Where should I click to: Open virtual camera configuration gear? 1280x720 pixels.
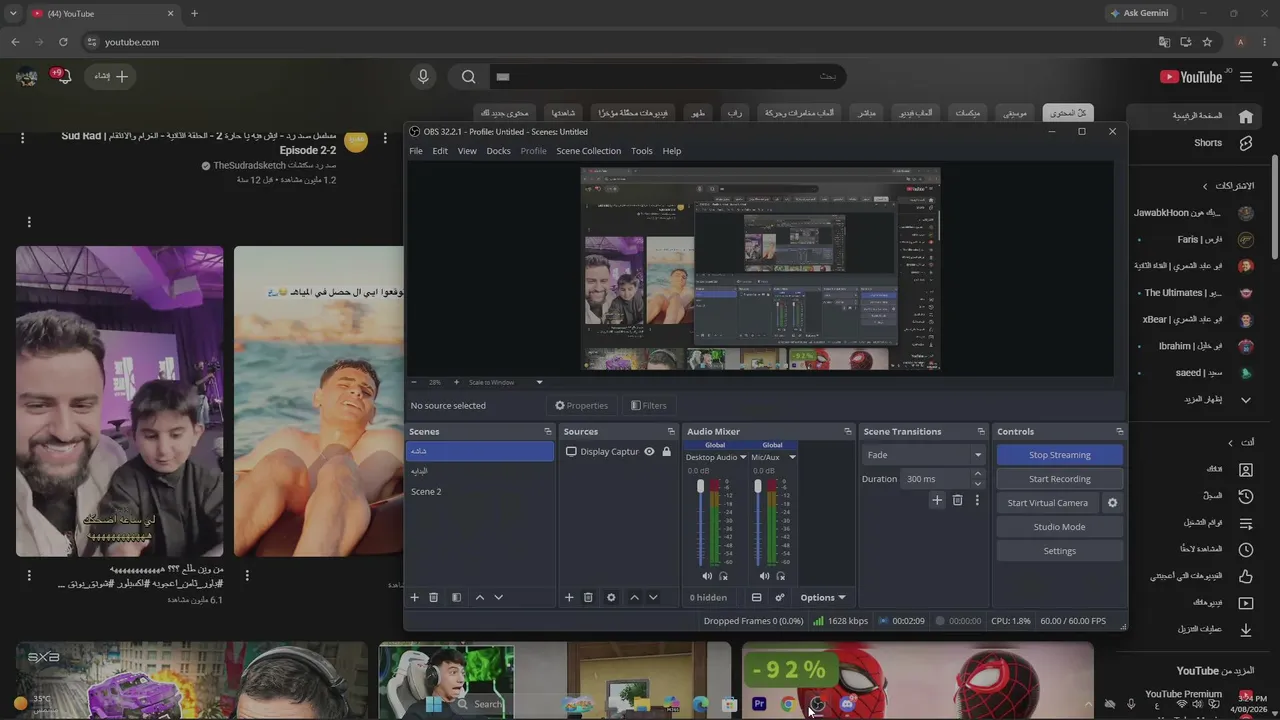1112,503
